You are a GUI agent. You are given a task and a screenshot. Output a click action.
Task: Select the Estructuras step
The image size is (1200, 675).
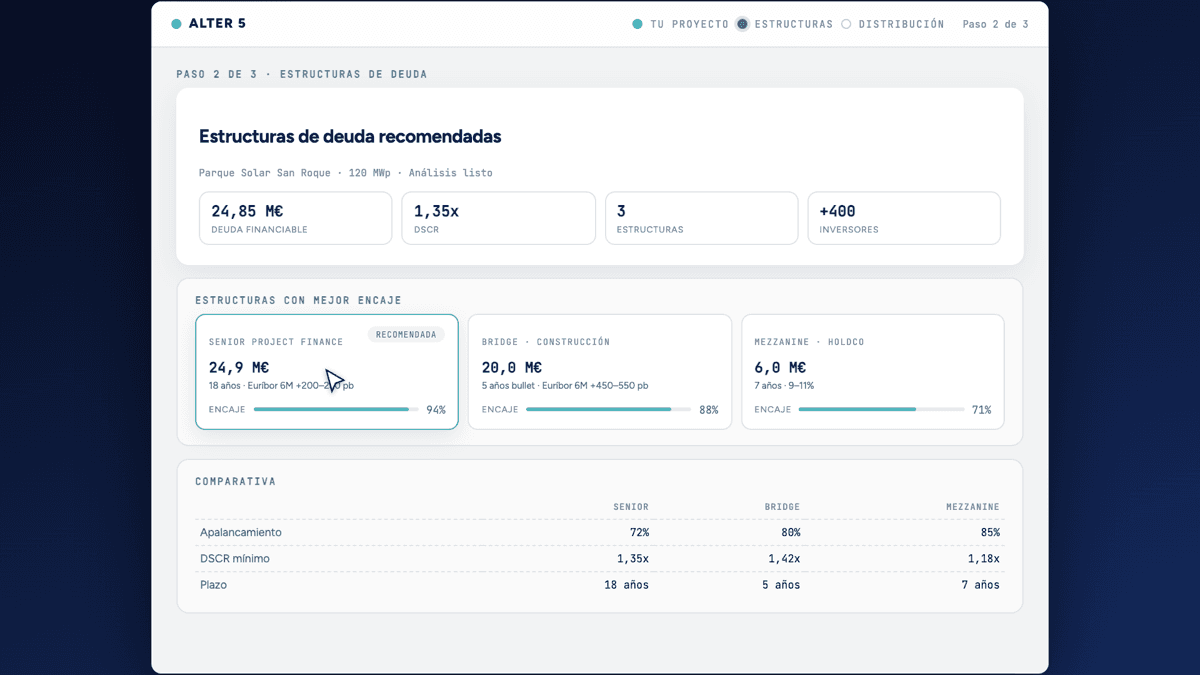794,24
